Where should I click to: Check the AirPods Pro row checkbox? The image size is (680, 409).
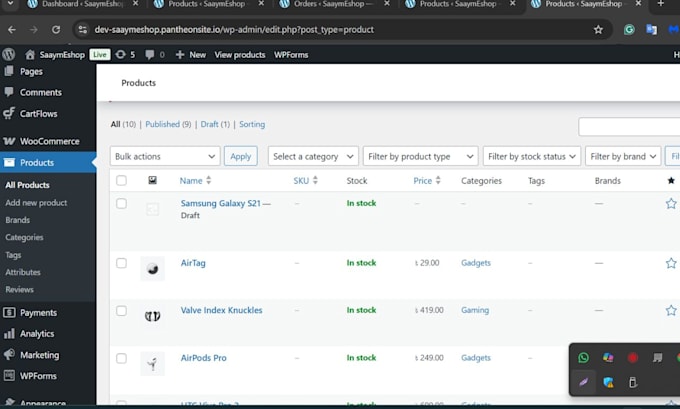(121, 358)
